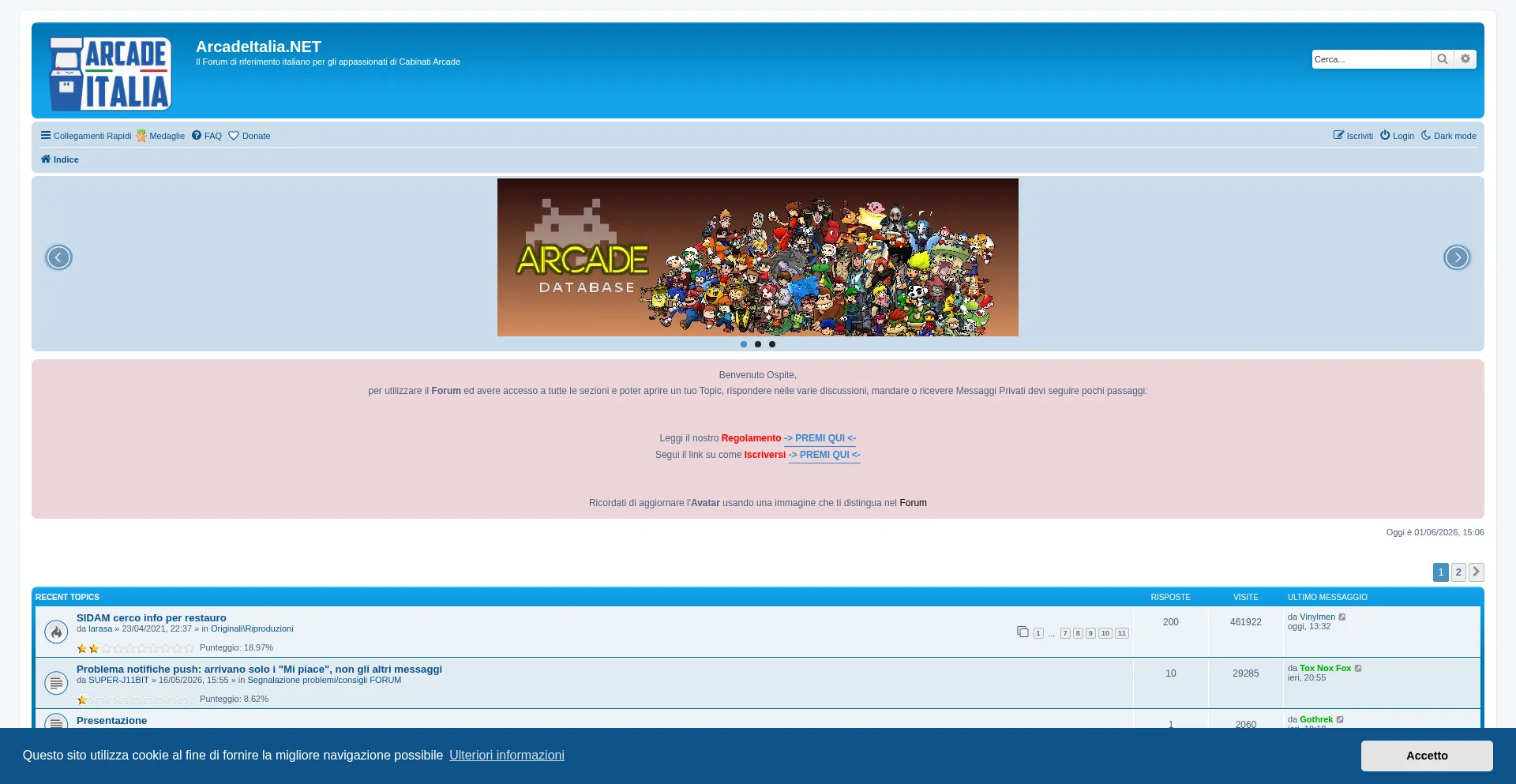This screenshot has height=784, width=1516.
Task: Select the second slider dot
Action: (758, 344)
